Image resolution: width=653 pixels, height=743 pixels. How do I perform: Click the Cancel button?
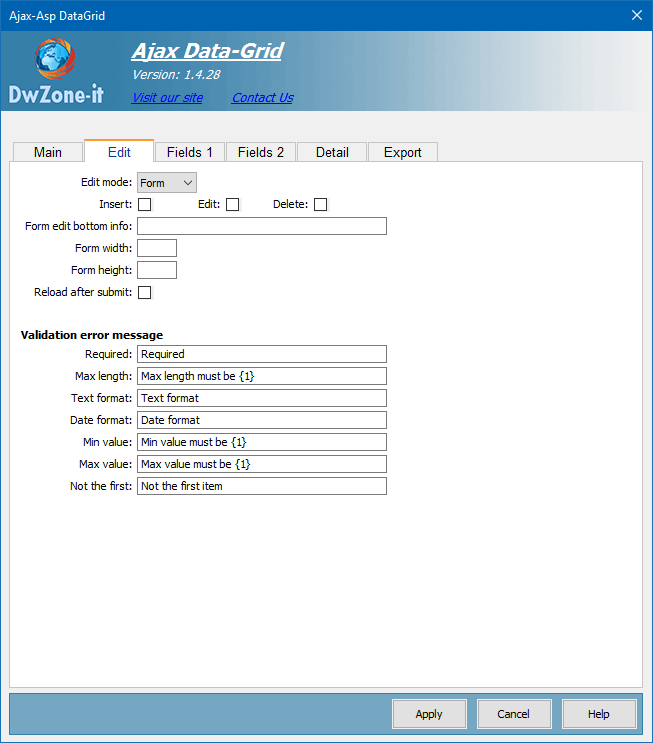pyautogui.click(x=513, y=714)
